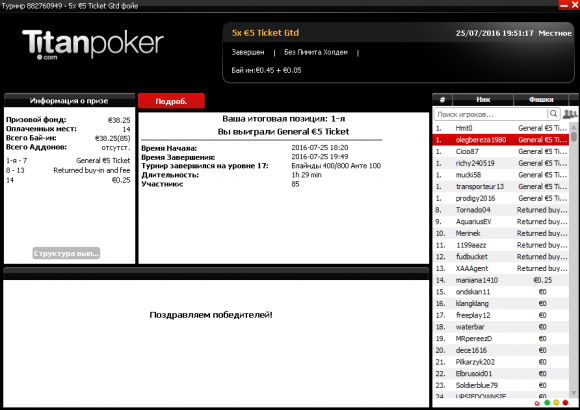Minimize the tournament lobby window
The height and width of the screenshot is (410, 580).
[564, 5]
